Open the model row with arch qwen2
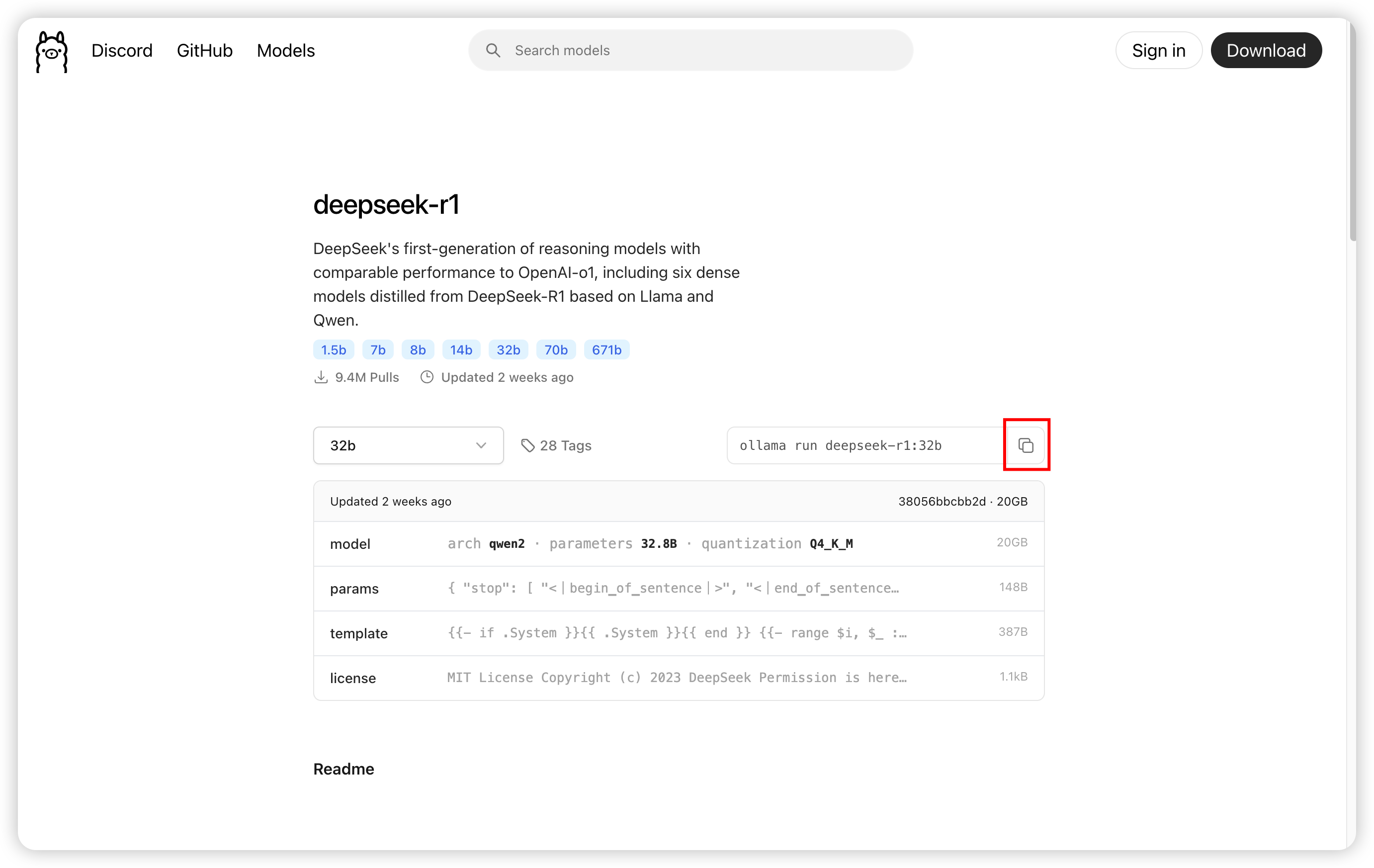The height and width of the screenshot is (868, 1374). click(x=679, y=544)
